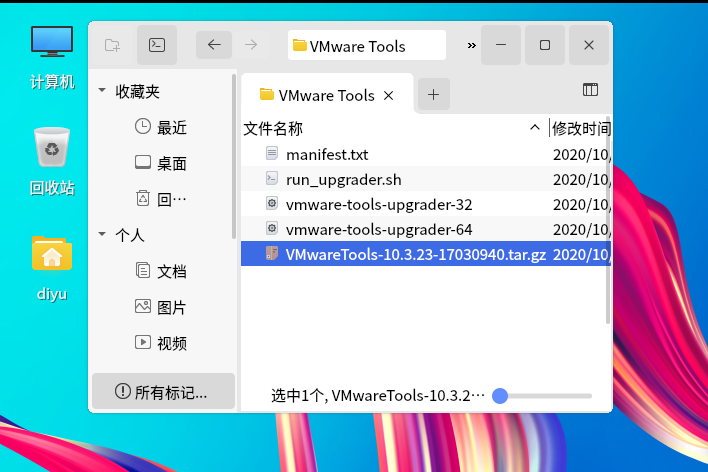Click the icon zoom slider handle

[x=500, y=396]
